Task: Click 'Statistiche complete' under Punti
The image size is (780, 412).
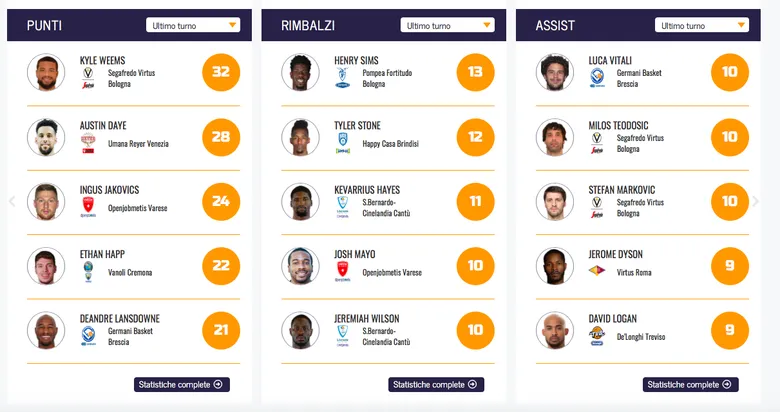Action: pos(183,384)
